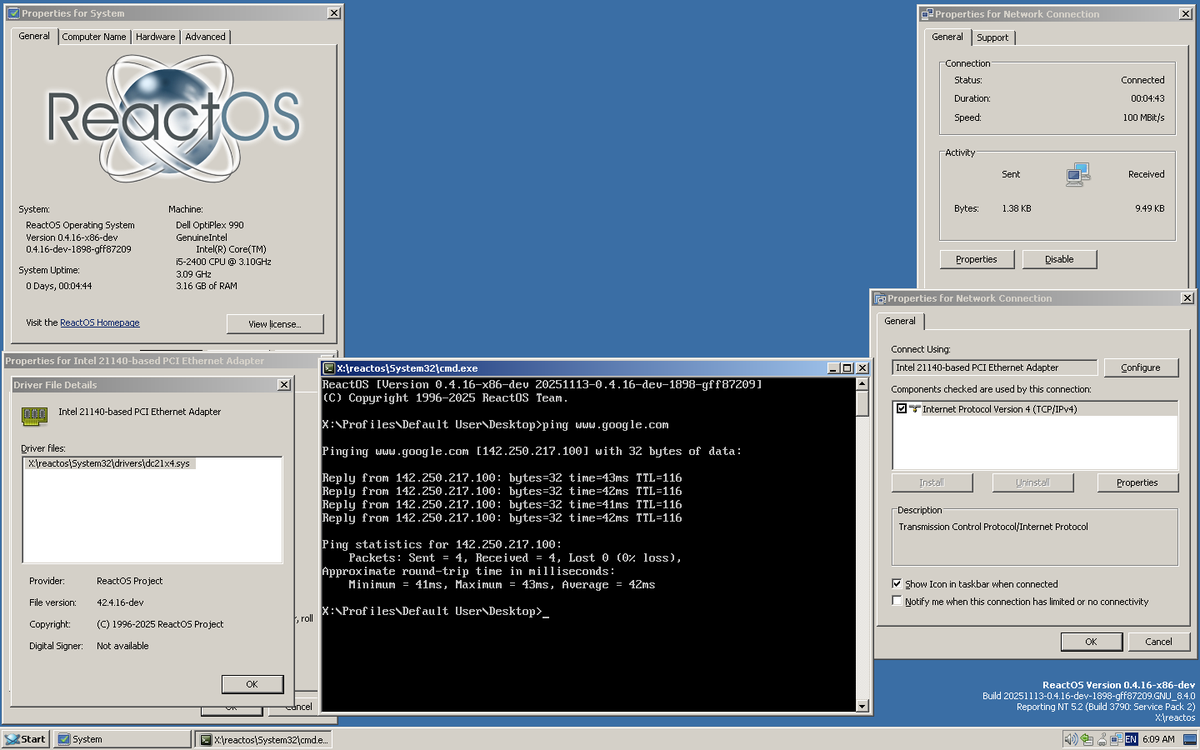Click the Dell OptiPlex 990 machine text
Image resolution: width=1200 pixels, height=750 pixels.
209,225
